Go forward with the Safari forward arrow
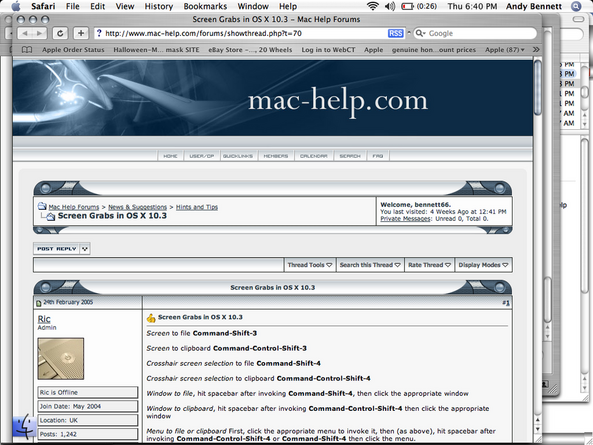Screen dimensions: 593x445 [40, 33]
